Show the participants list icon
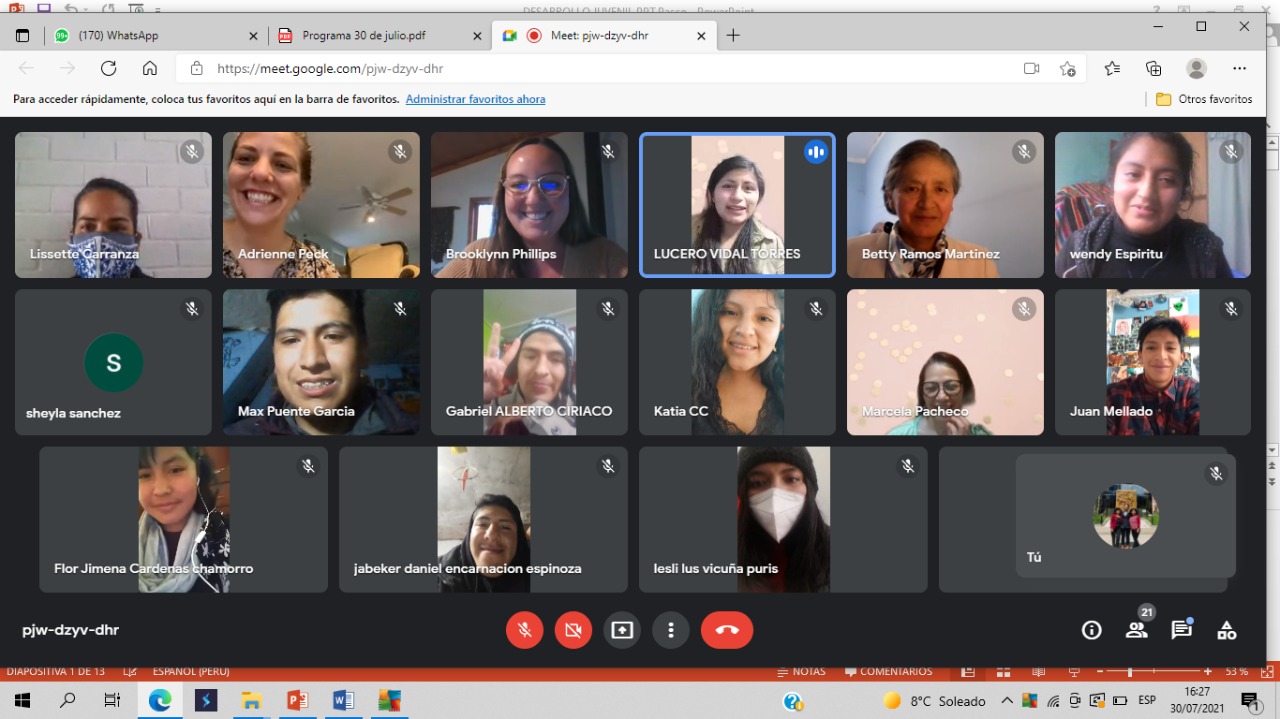This screenshot has height=719, width=1280. coord(1136,630)
